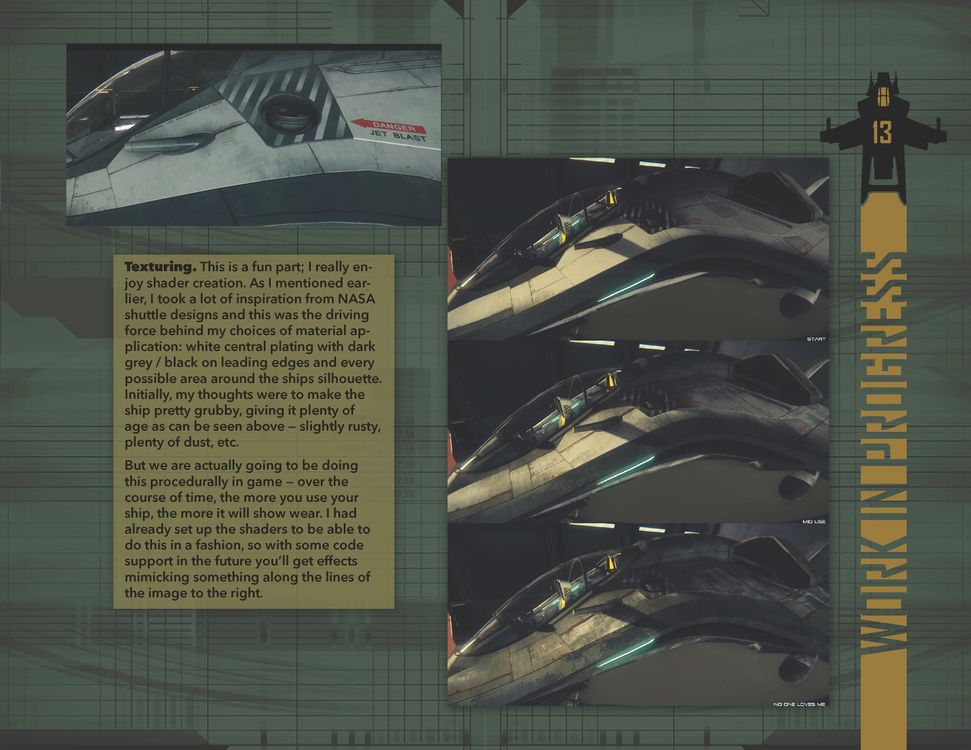Open the render labeled NO ONE LOVES ME
Image resolution: width=971 pixels, height=750 pixels.
638,615
